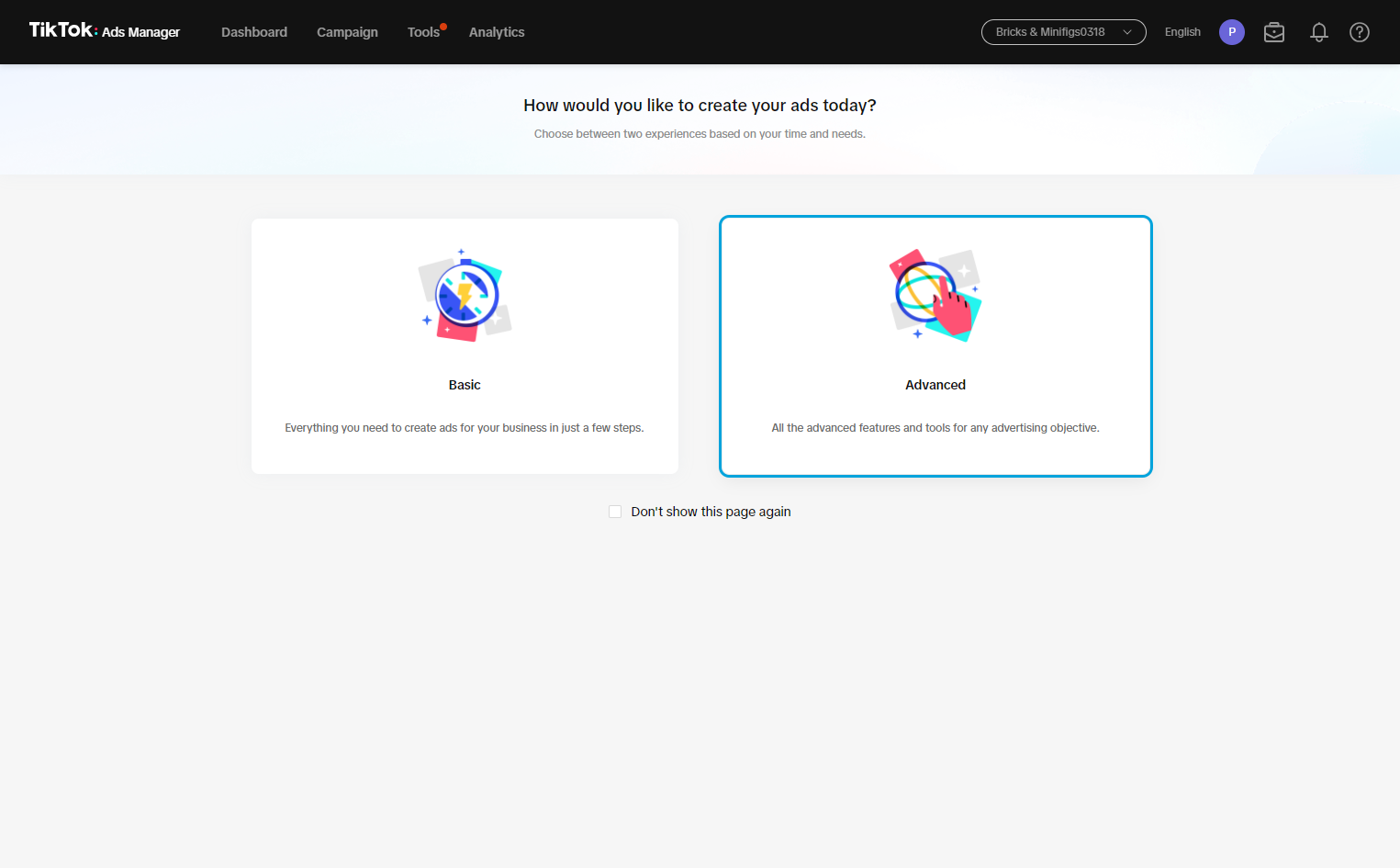Image resolution: width=1400 pixels, height=868 pixels.
Task: Click the help question mark icon
Action: 1360,32
